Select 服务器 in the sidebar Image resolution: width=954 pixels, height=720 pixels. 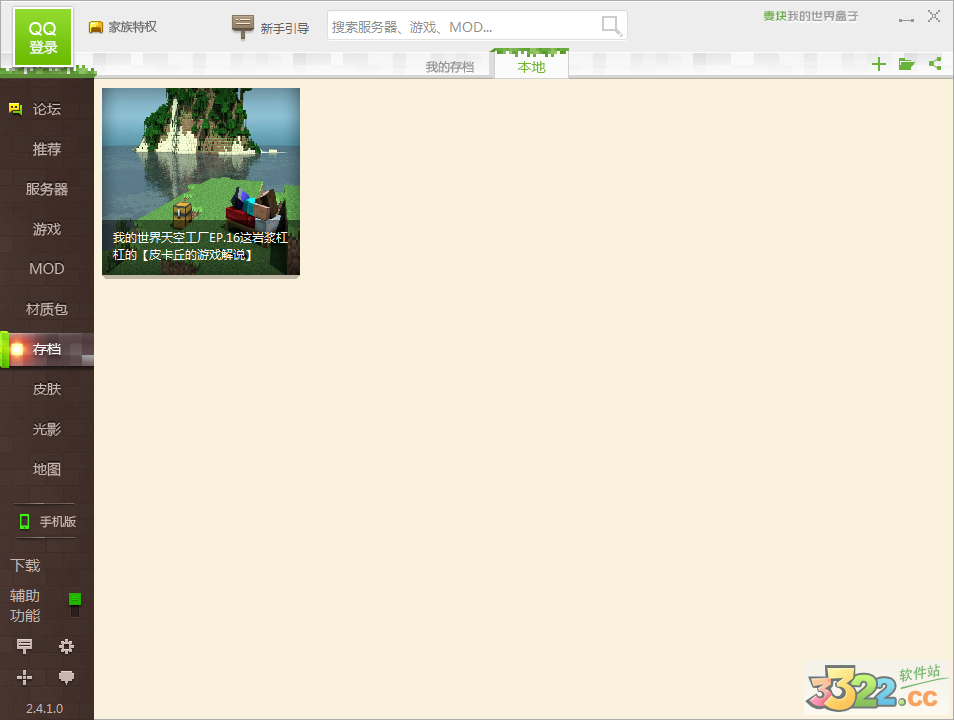(x=47, y=189)
